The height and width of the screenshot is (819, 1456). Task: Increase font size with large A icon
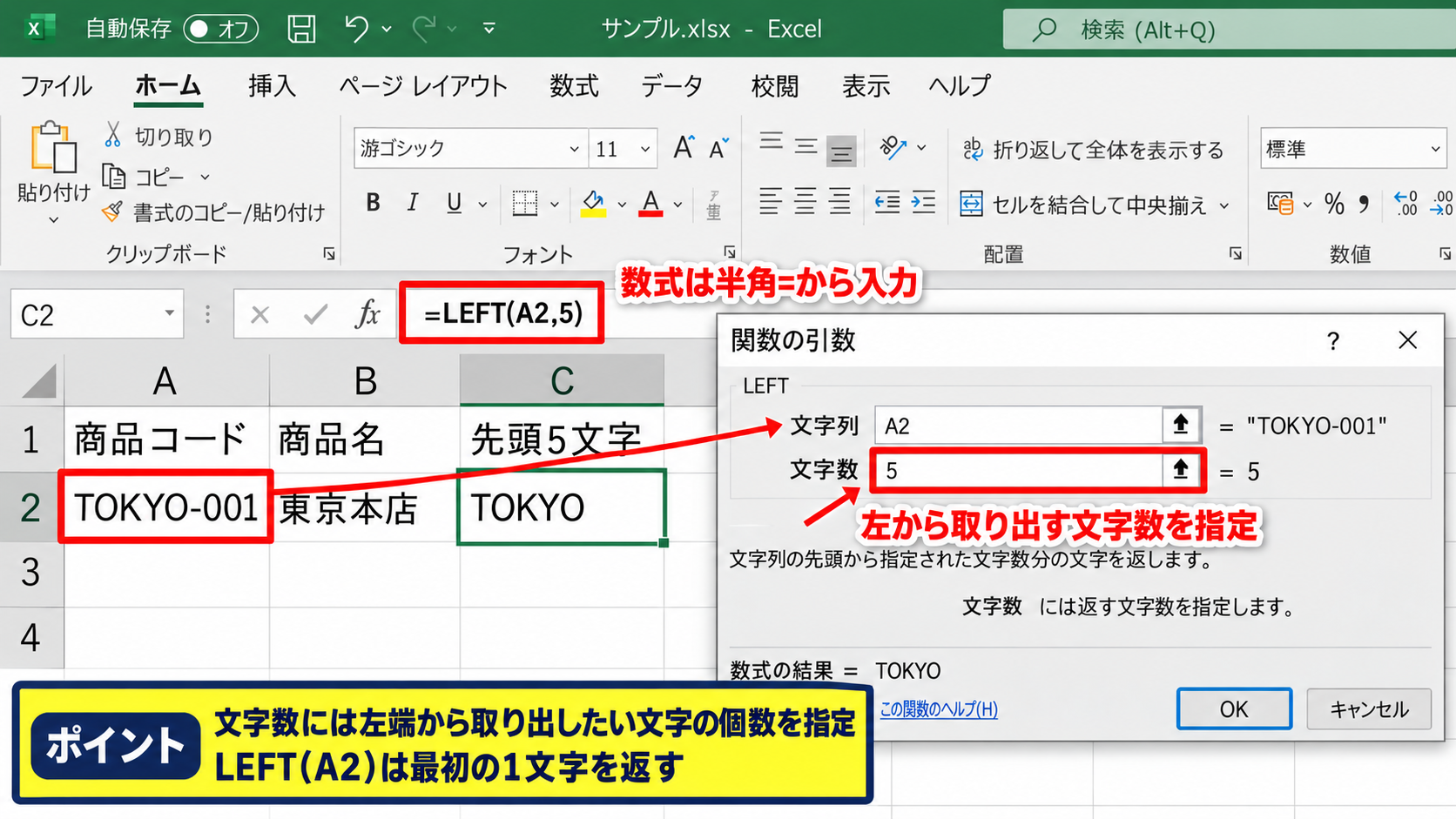coord(684,148)
